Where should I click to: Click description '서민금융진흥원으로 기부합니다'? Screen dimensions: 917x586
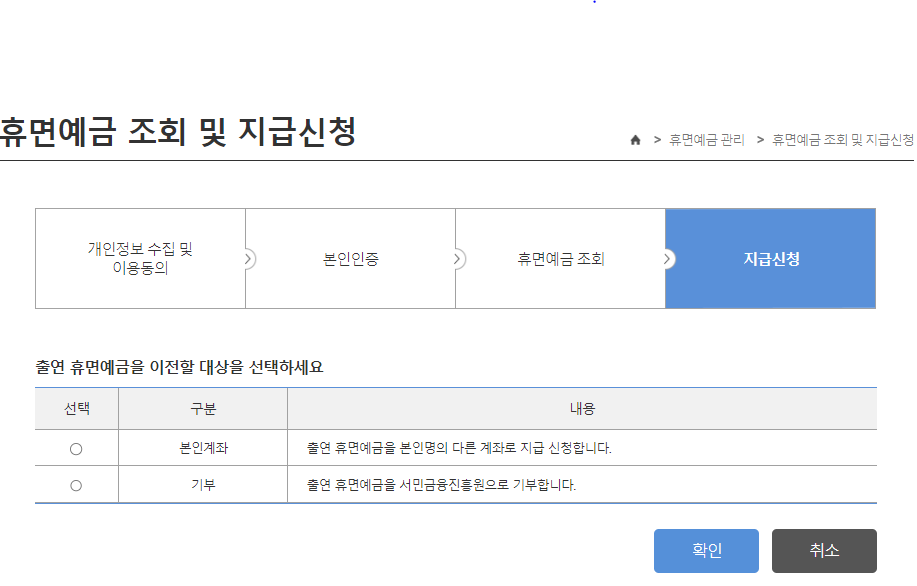click(x=487, y=485)
